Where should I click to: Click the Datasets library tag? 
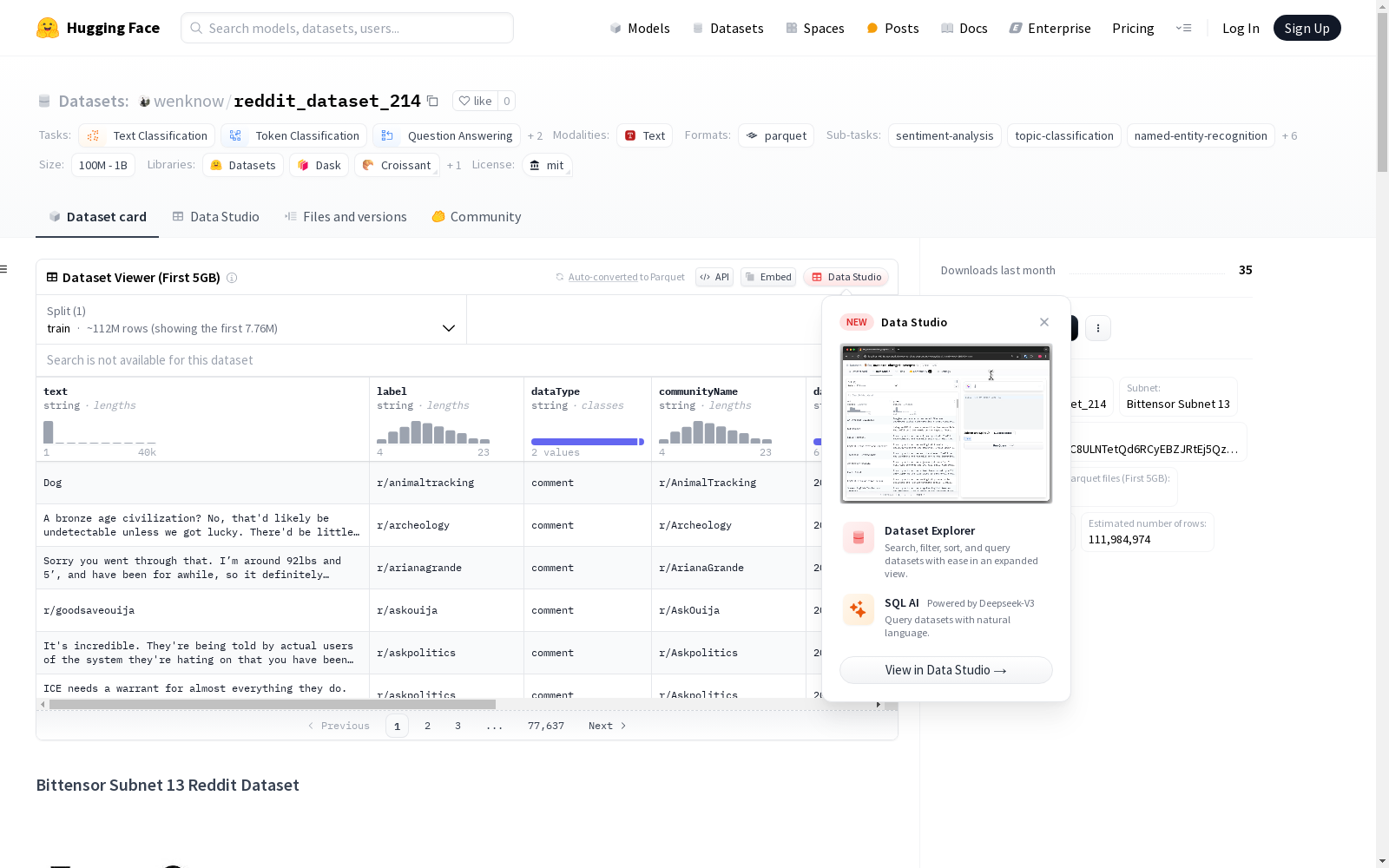pos(243,165)
